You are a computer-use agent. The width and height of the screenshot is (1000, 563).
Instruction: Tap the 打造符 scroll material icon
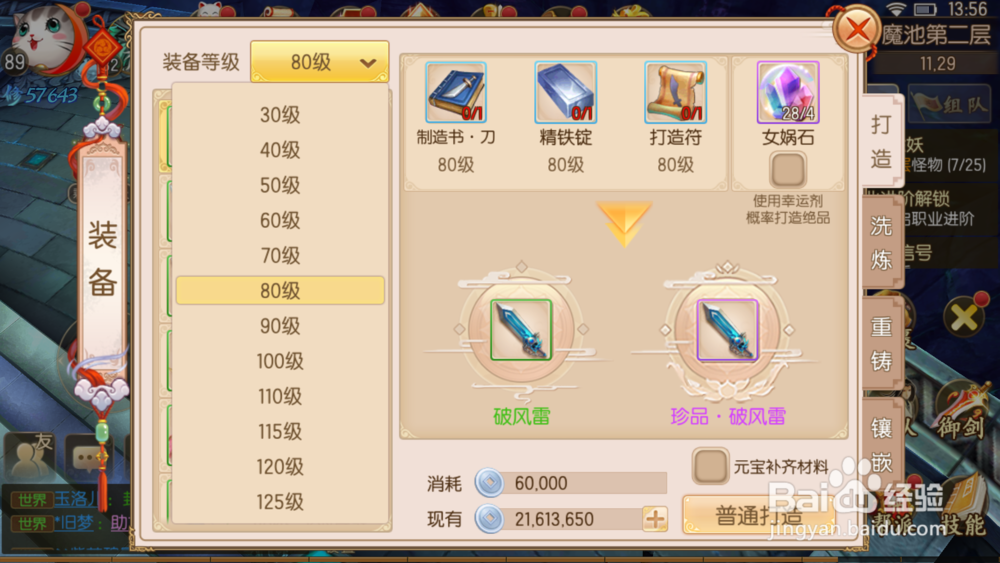coord(675,92)
